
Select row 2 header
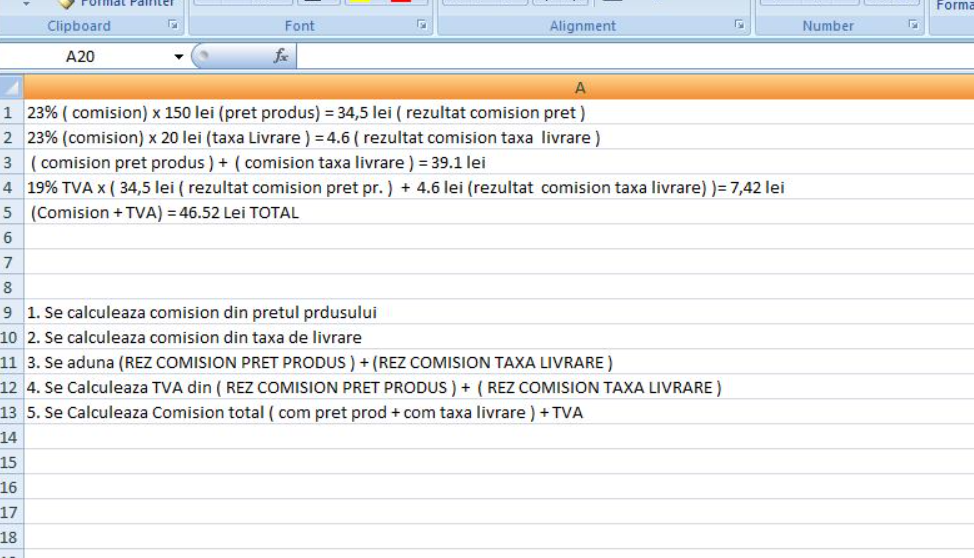(11, 137)
